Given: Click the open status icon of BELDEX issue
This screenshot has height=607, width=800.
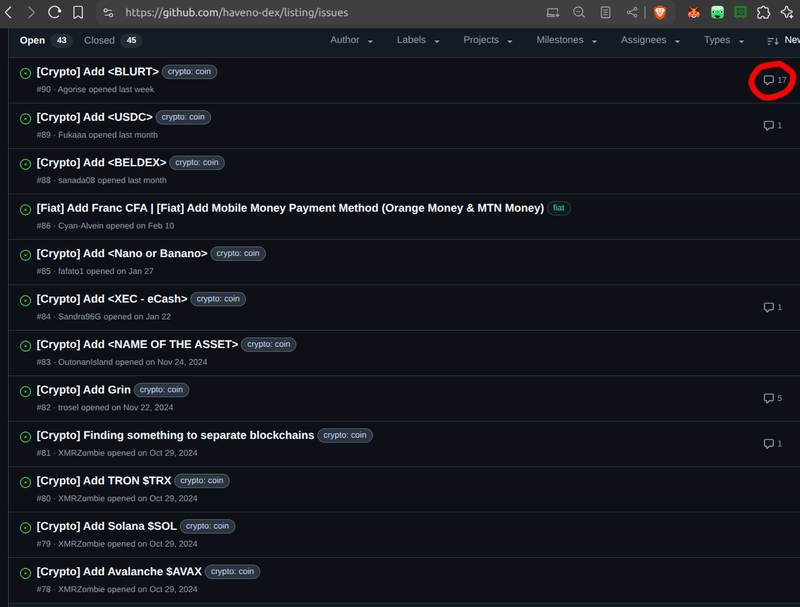Looking at the screenshot, I should tap(25, 164).
